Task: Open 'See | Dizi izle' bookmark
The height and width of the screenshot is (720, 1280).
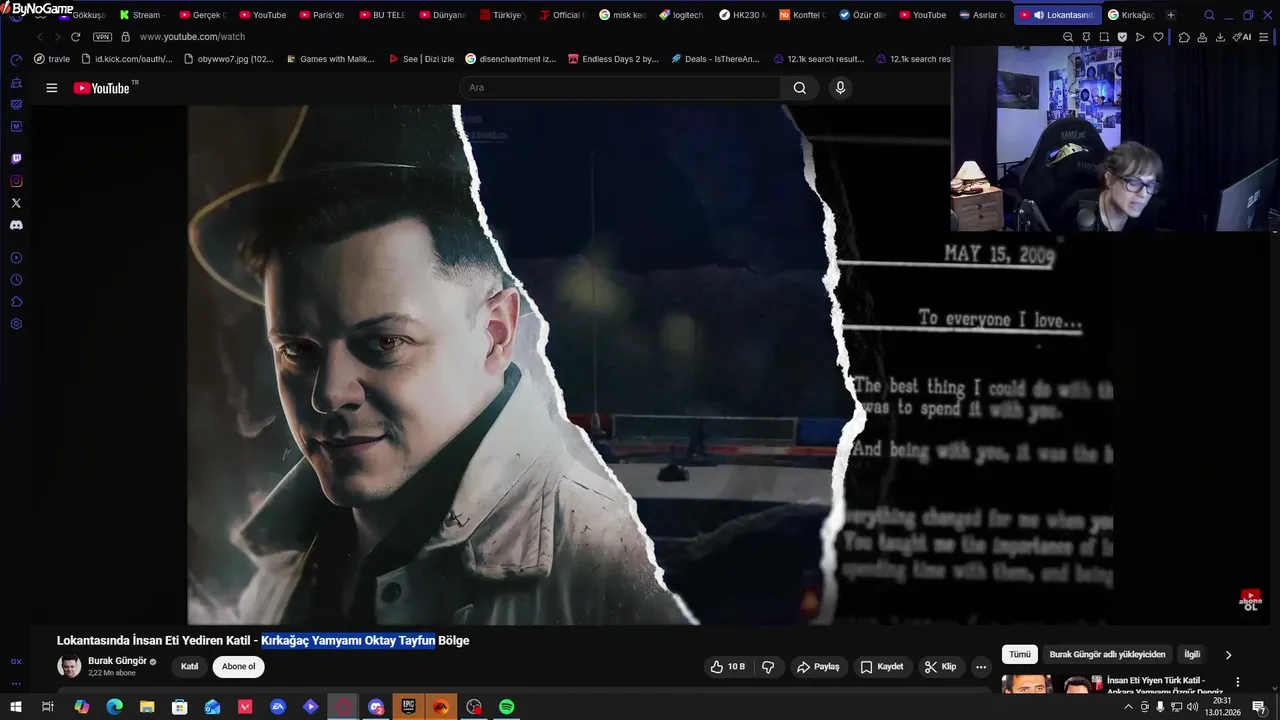Action: click(421, 59)
